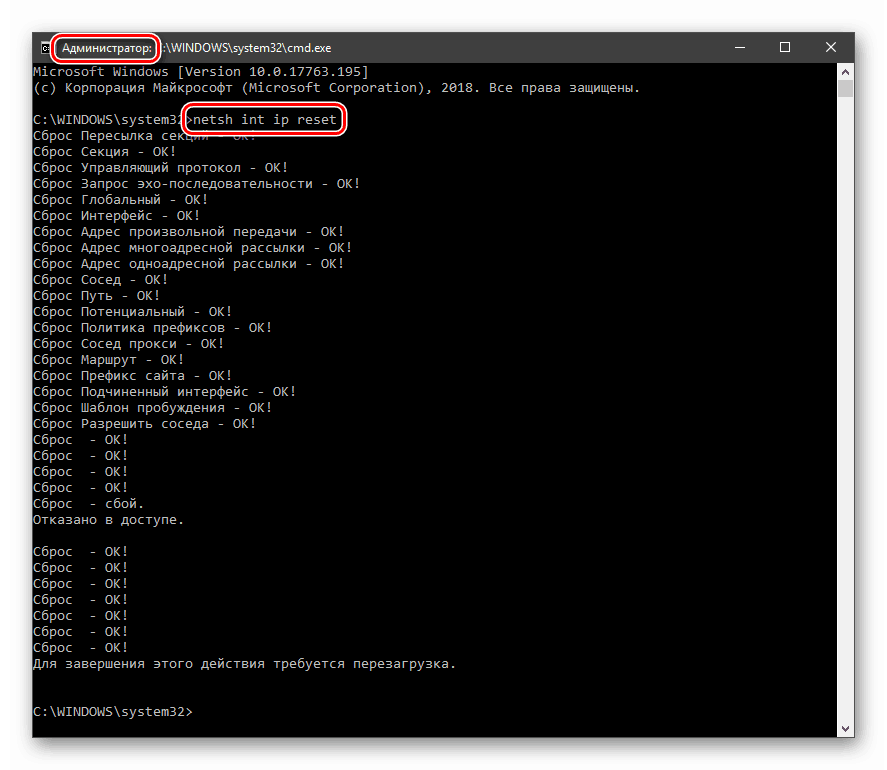Viewport: 887px width, 770px height.
Task: Click the 'Подчиненный интерфейс' line
Action: [165, 392]
